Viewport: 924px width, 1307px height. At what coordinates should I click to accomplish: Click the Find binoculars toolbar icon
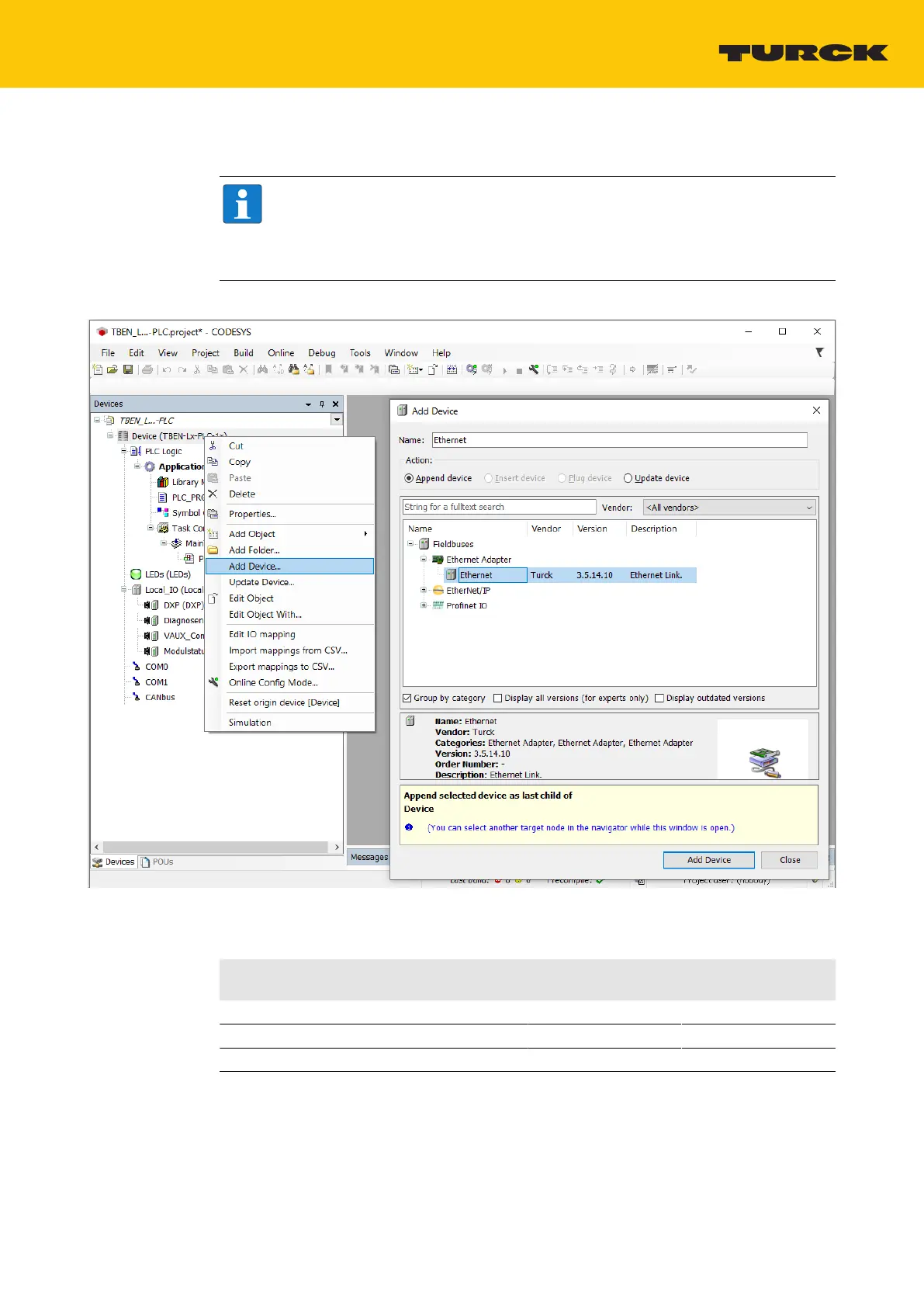263,369
